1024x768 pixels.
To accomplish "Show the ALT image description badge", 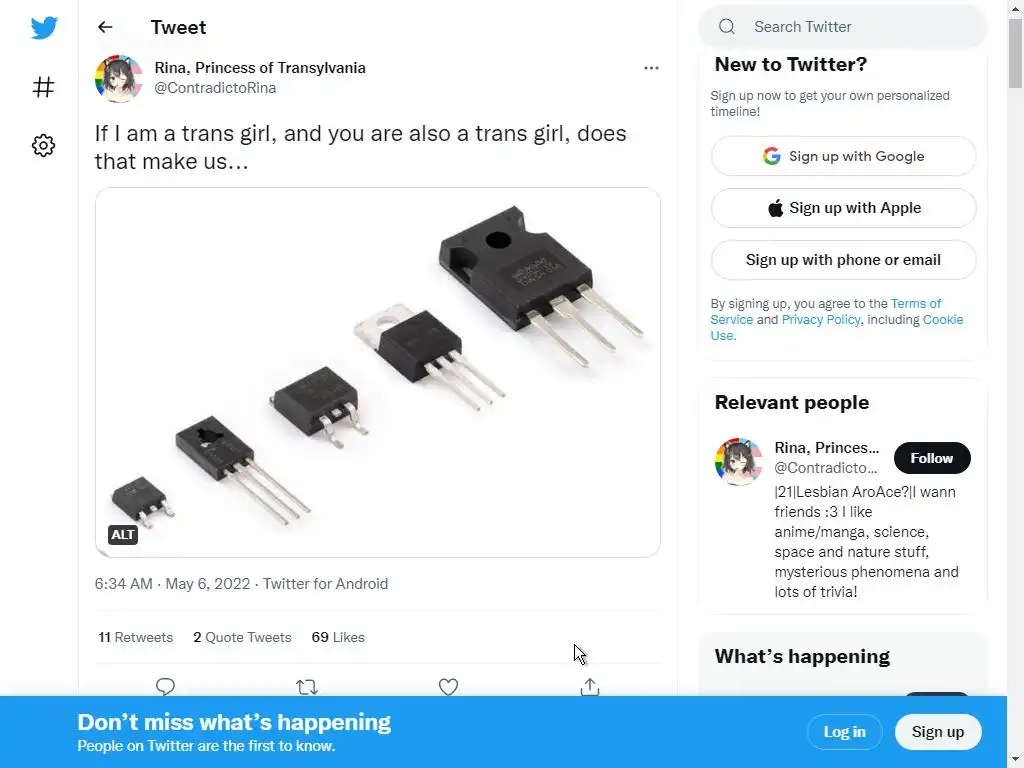I will click(x=123, y=535).
